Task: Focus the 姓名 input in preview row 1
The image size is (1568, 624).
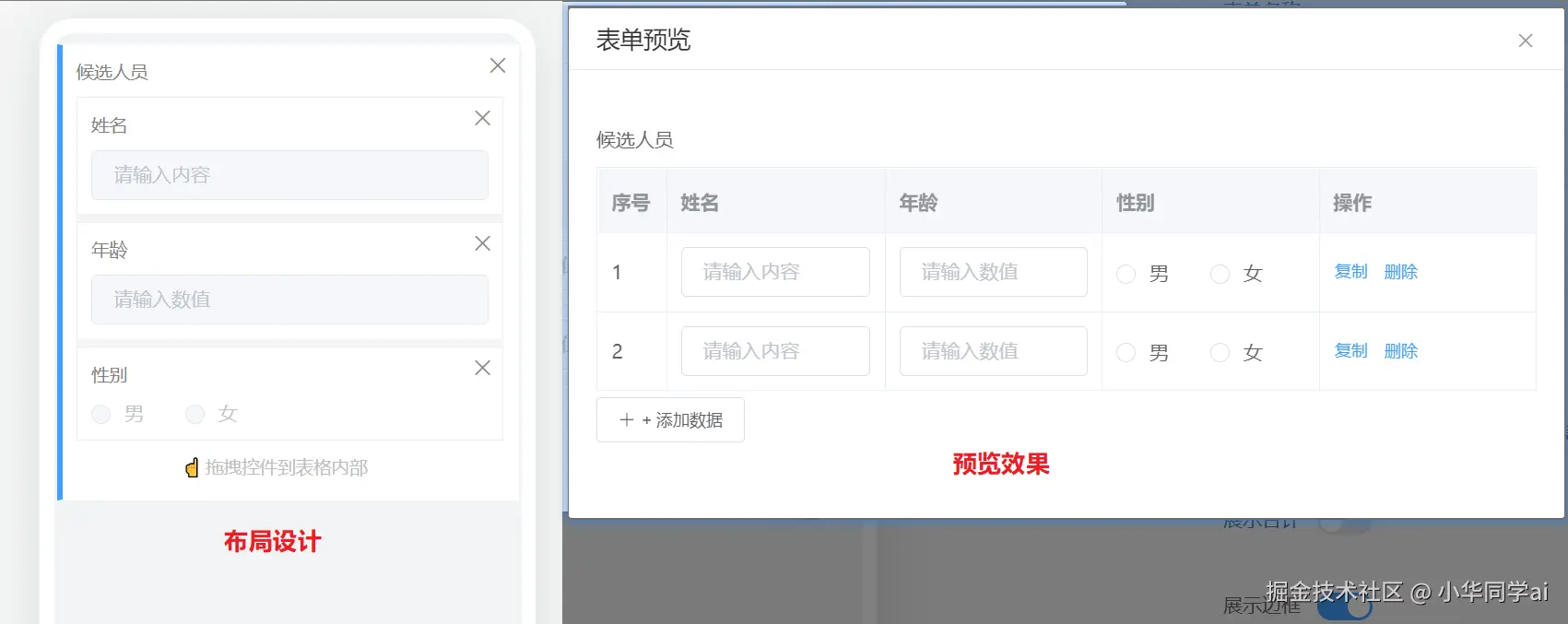Action: 775,272
